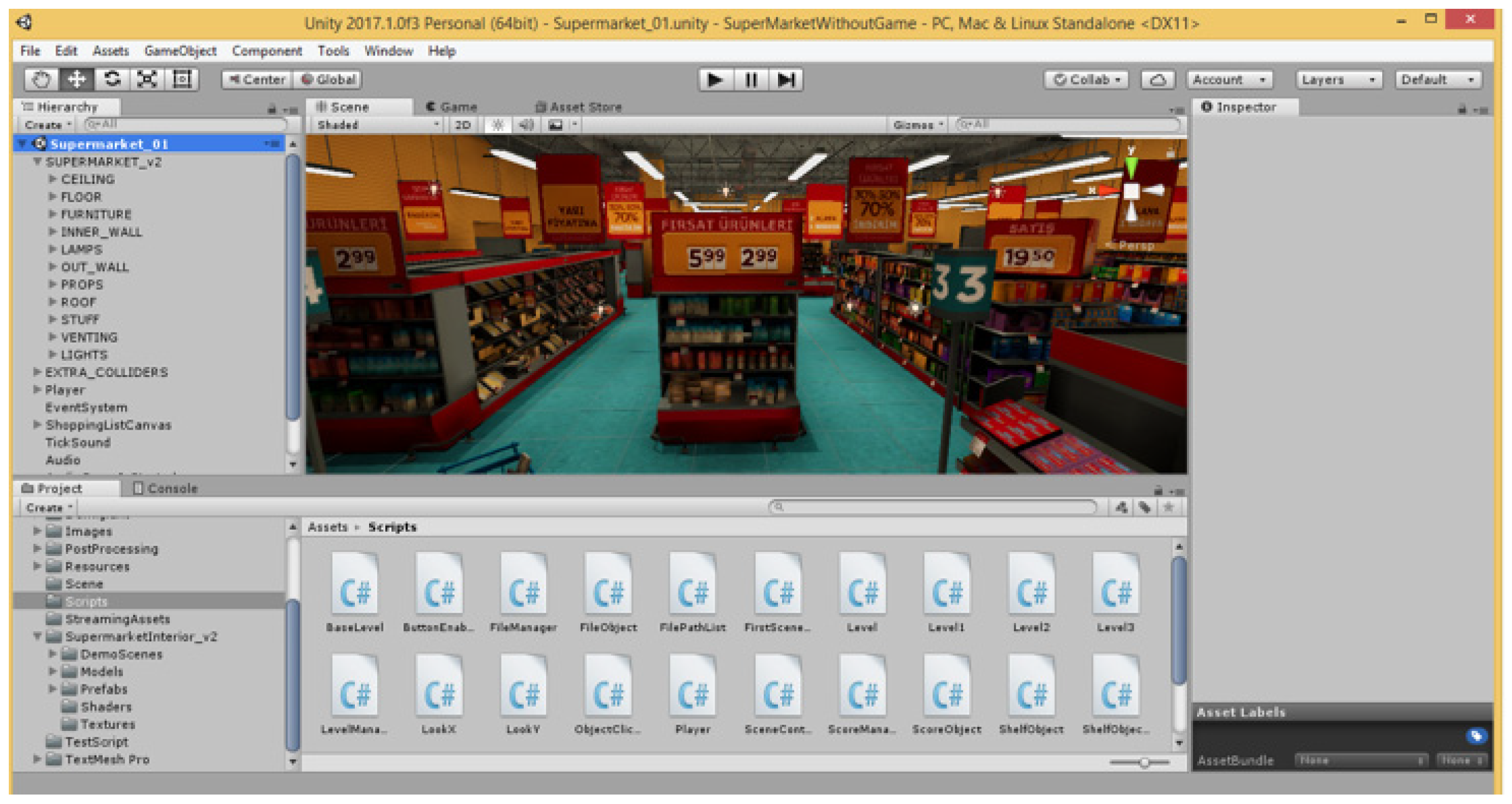Screen dimensions: 1512x804
Task: Toggle the Center pivot button
Action: click(257, 80)
